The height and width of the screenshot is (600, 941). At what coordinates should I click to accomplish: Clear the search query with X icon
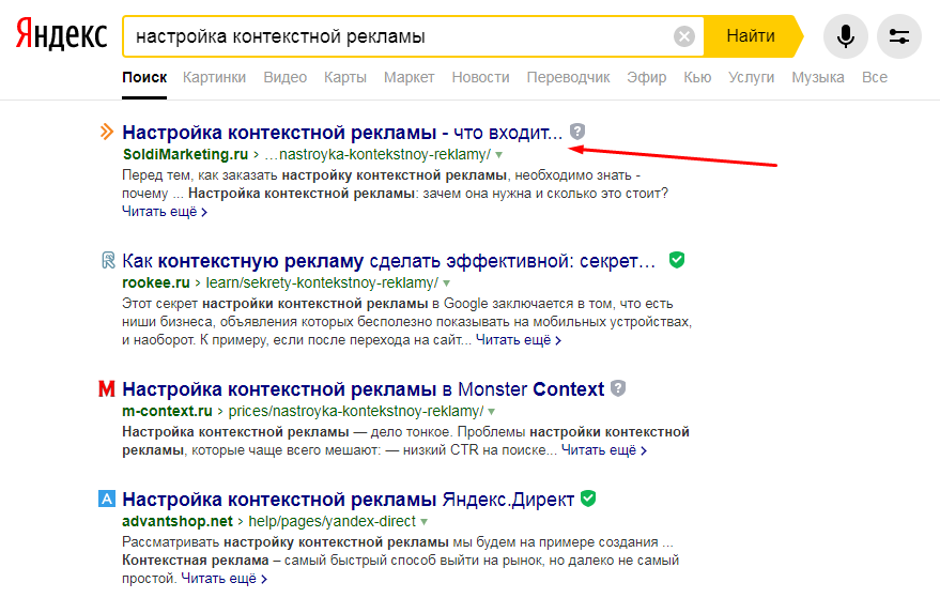[x=684, y=37]
